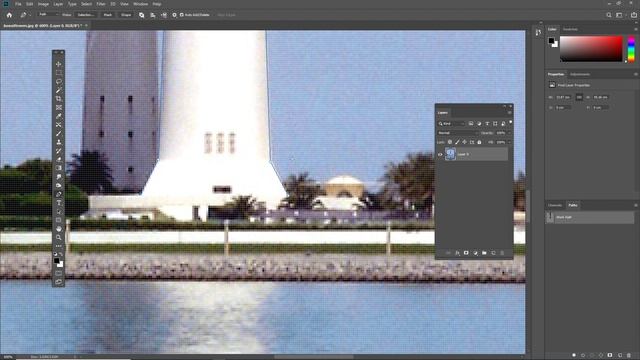Screen dimensions: 640x360
Task: Select the Eyedropper tool
Action: point(59,116)
